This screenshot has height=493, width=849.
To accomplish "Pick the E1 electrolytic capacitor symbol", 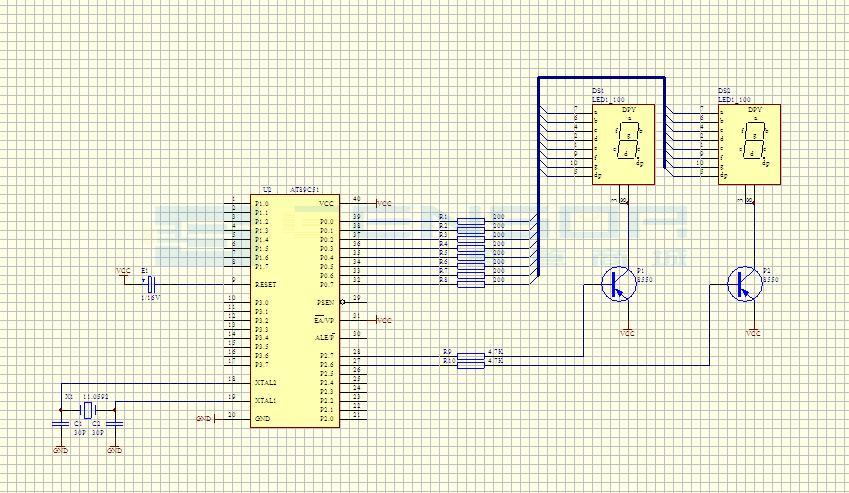I will 152,284.
